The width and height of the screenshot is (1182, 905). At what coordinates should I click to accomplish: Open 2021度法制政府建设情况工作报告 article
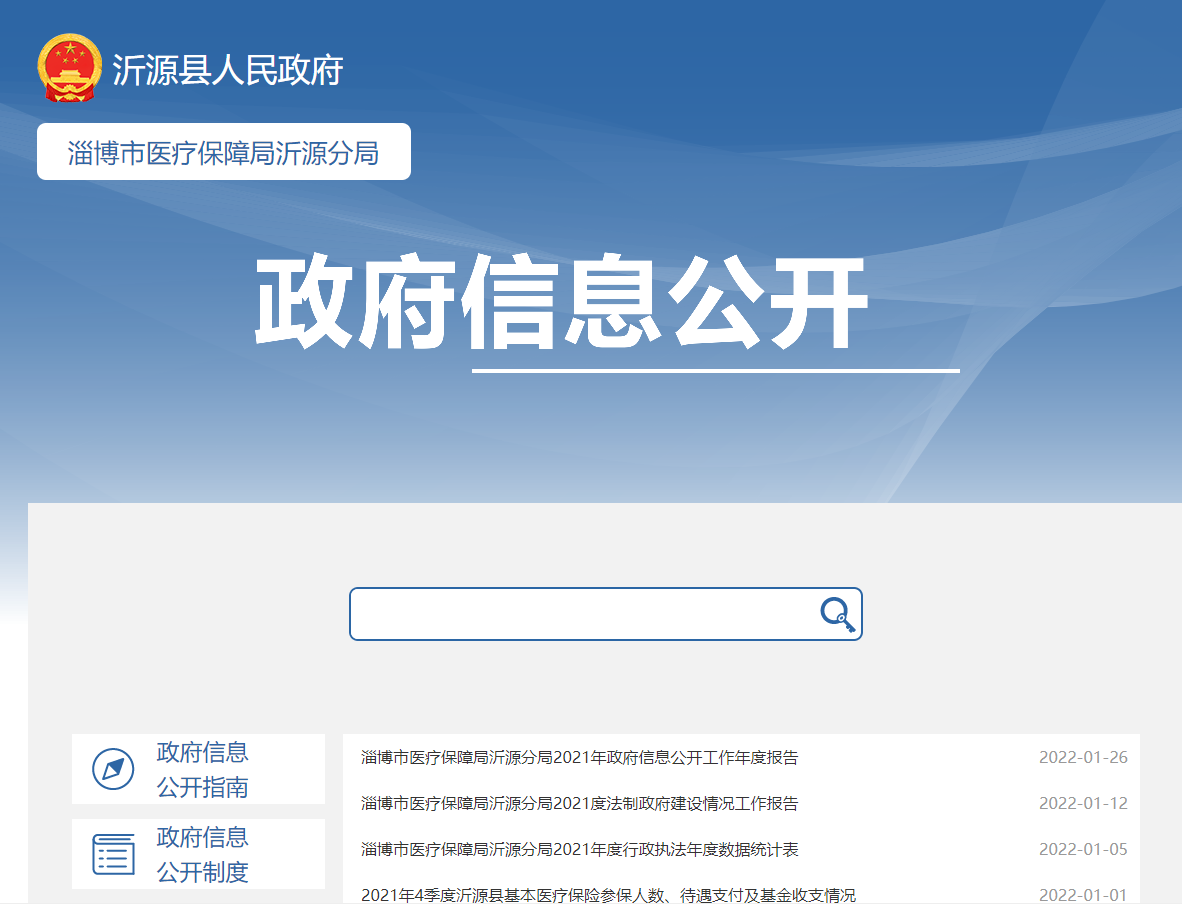click(x=579, y=803)
